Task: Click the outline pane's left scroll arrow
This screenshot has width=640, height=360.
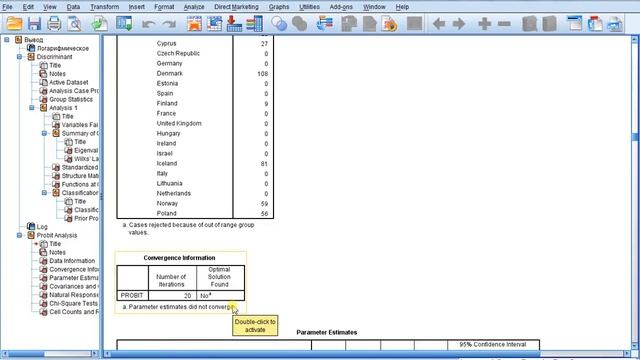Action: [x=4, y=353]
